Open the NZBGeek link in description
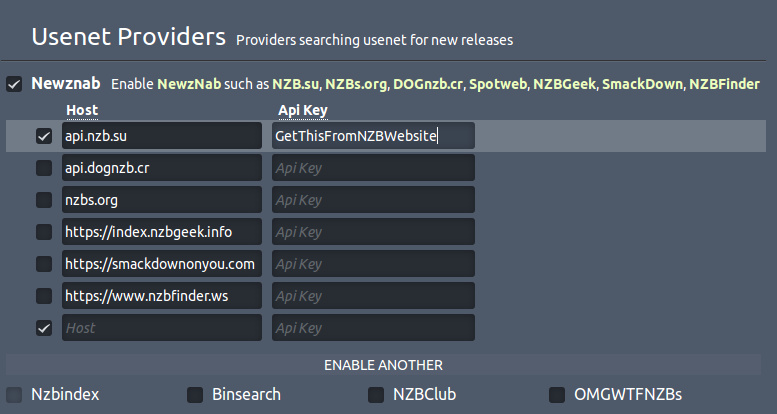 (564, 84)
